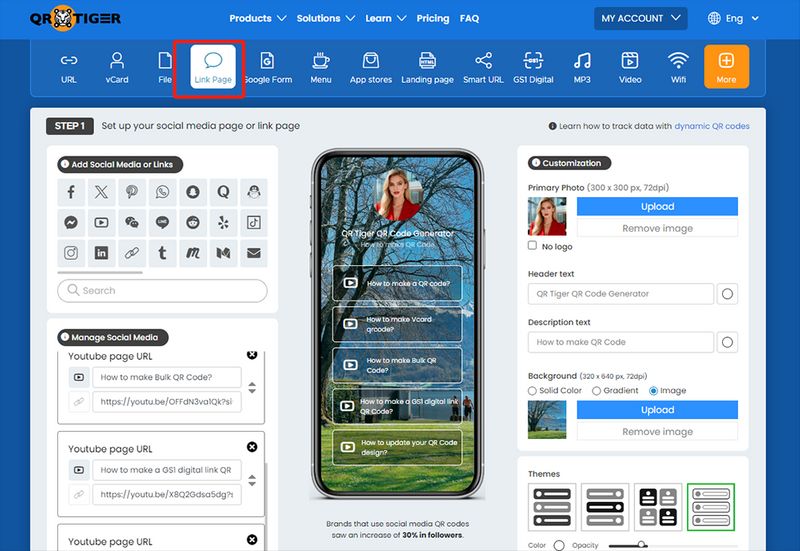
Task: Add Reddit from the social icons
Action: [192, 222]
